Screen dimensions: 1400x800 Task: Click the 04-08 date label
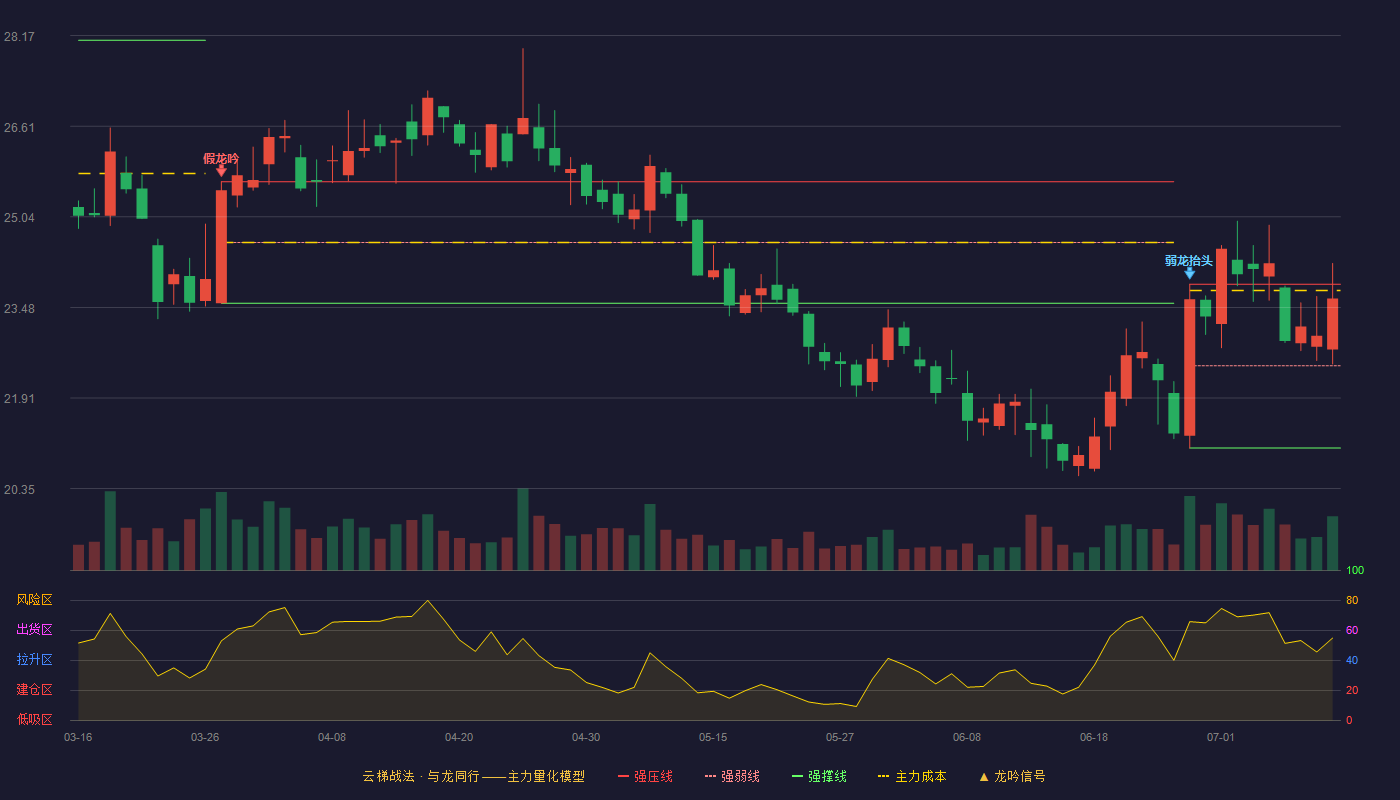(x=332, y=737)
